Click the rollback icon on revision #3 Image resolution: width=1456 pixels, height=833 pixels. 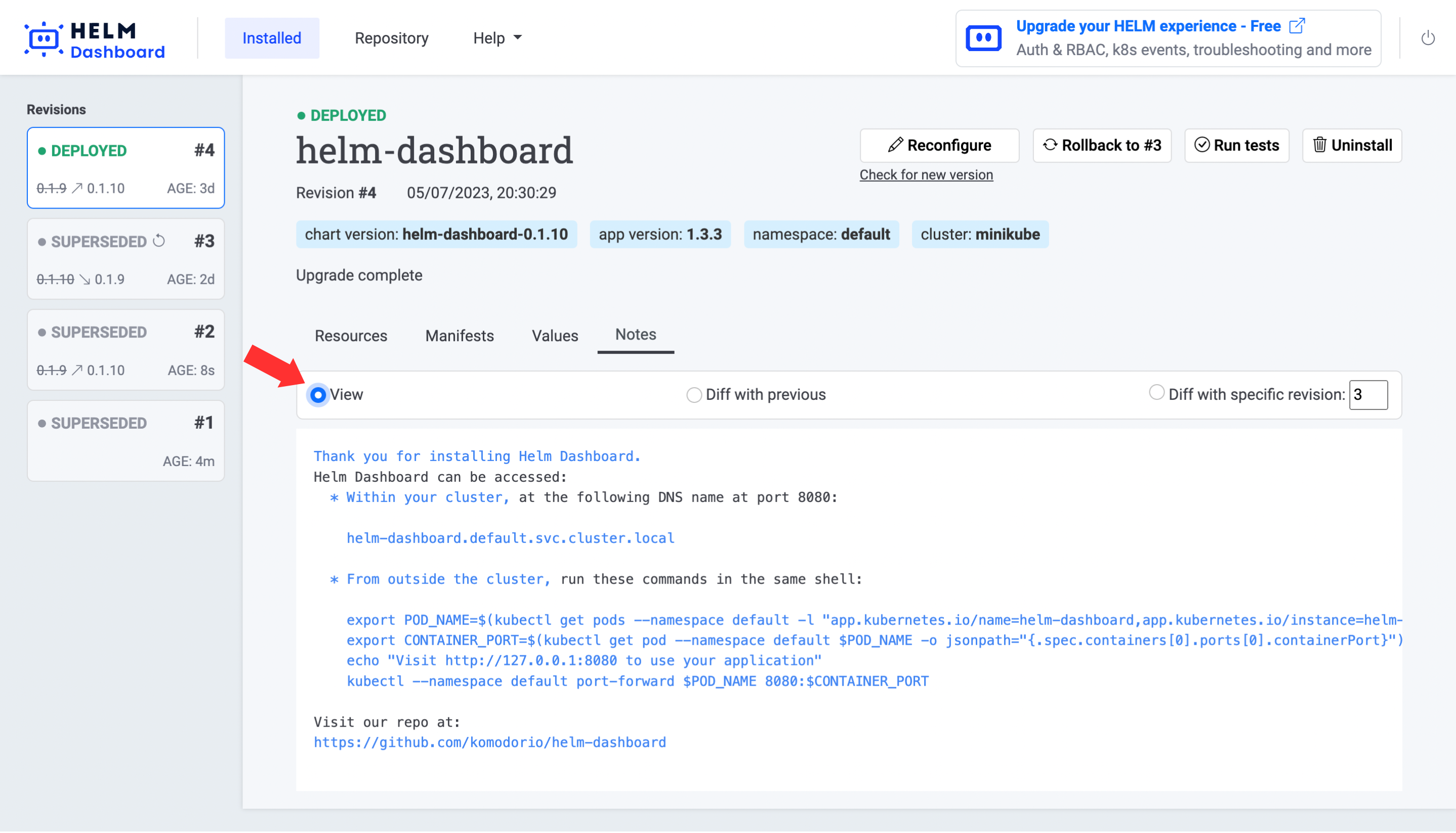point(159,241)
